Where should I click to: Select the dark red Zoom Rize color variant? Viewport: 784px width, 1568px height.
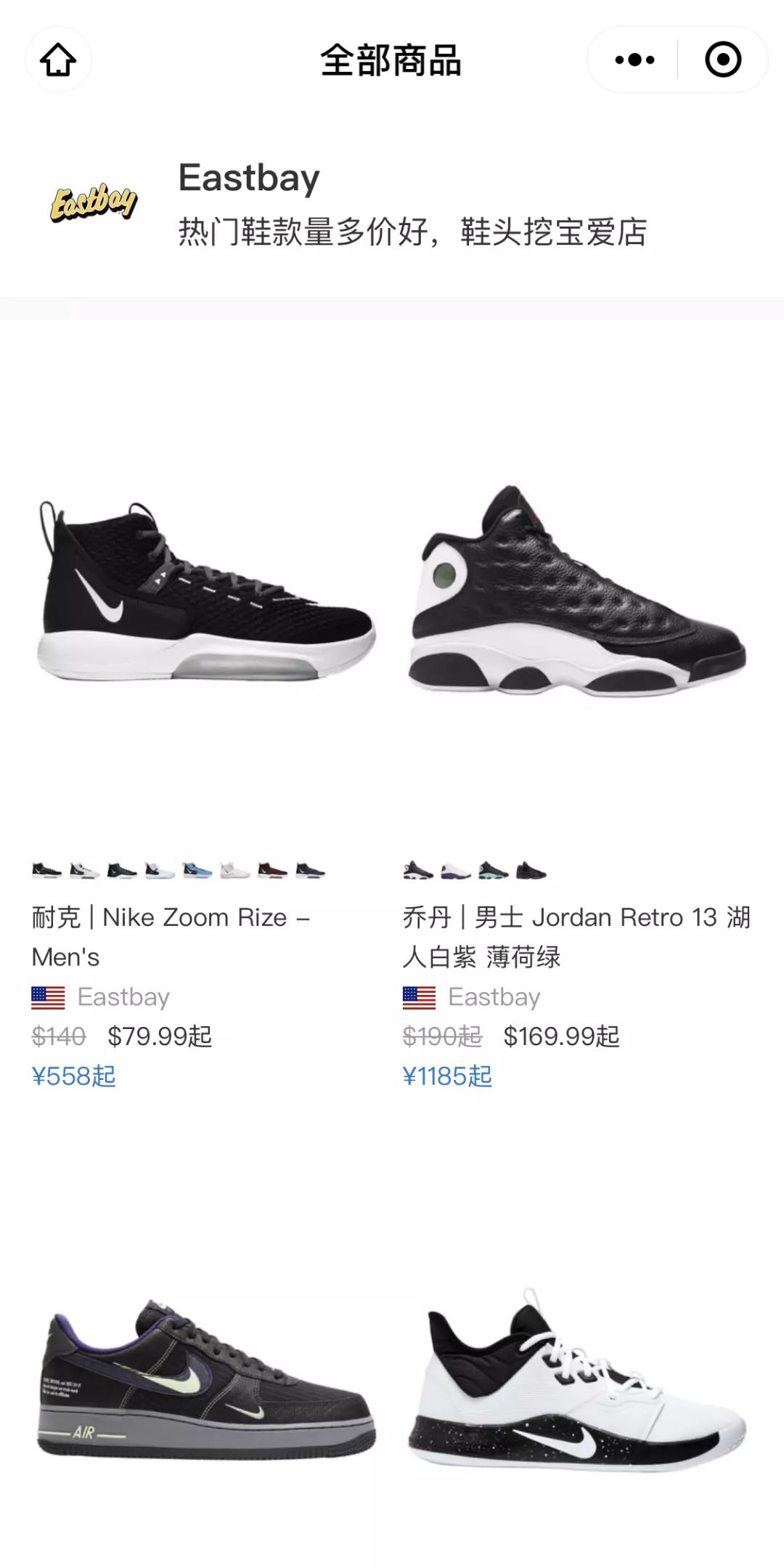point(272,870)
